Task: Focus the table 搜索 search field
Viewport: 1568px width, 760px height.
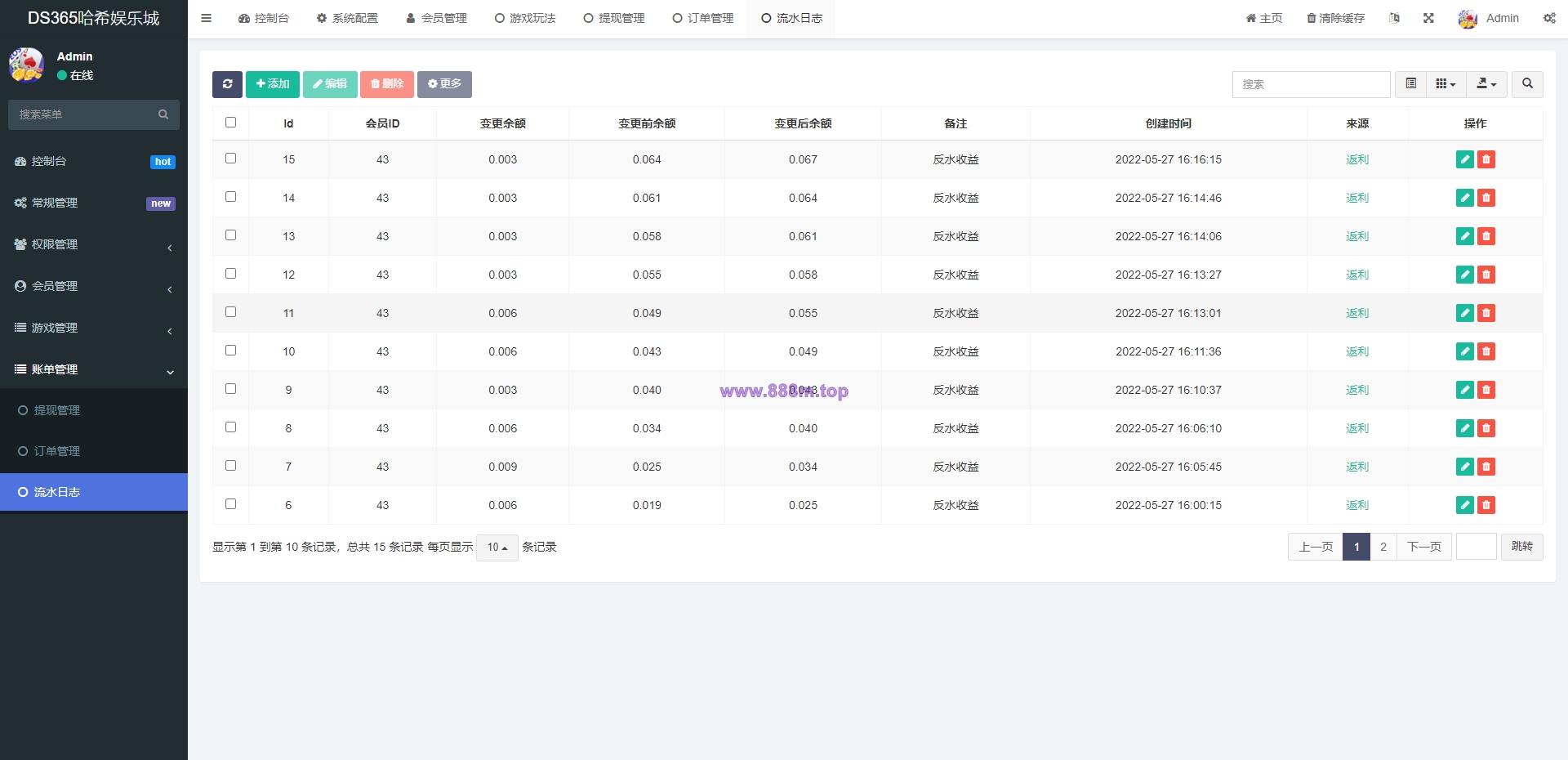Action: click(x=1312, y=84)
